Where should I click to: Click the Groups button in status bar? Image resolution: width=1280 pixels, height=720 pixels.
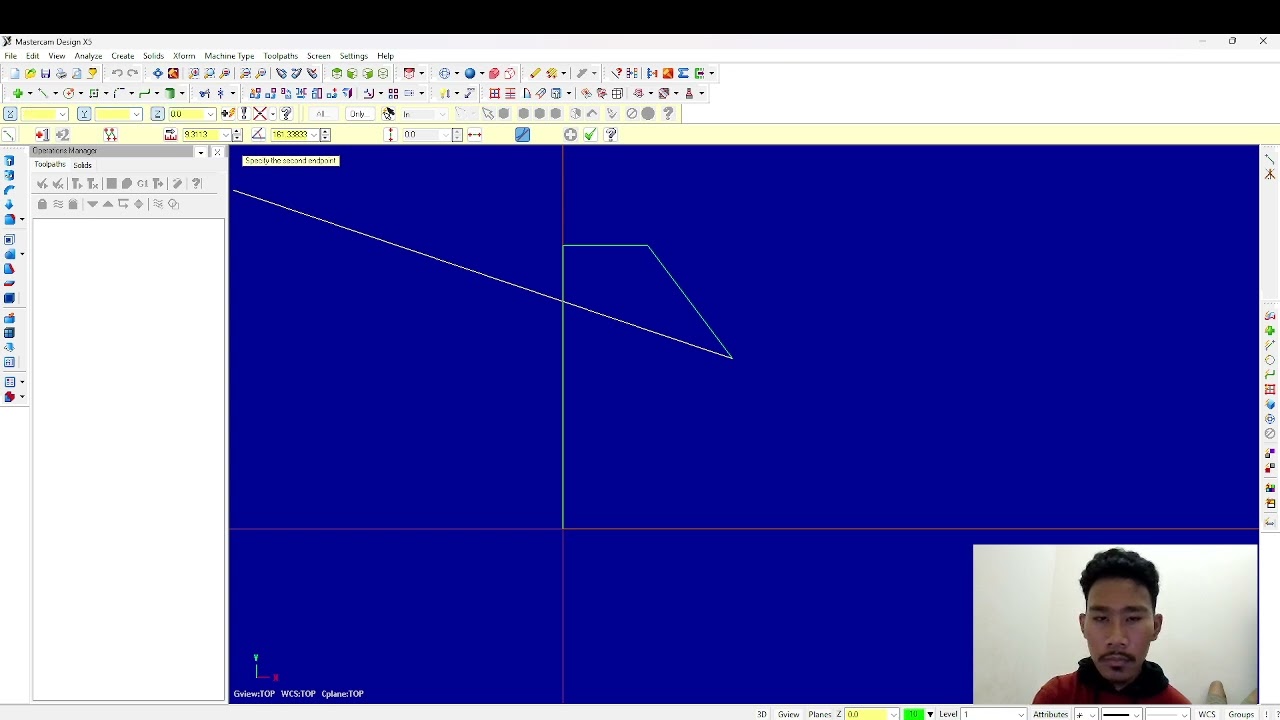[x=1241, y=714]
